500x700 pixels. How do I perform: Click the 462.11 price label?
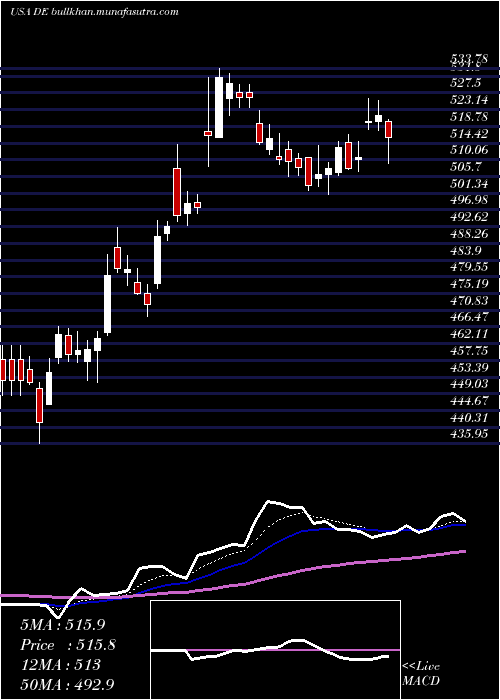pyautogui.click(x=469, y=334)
